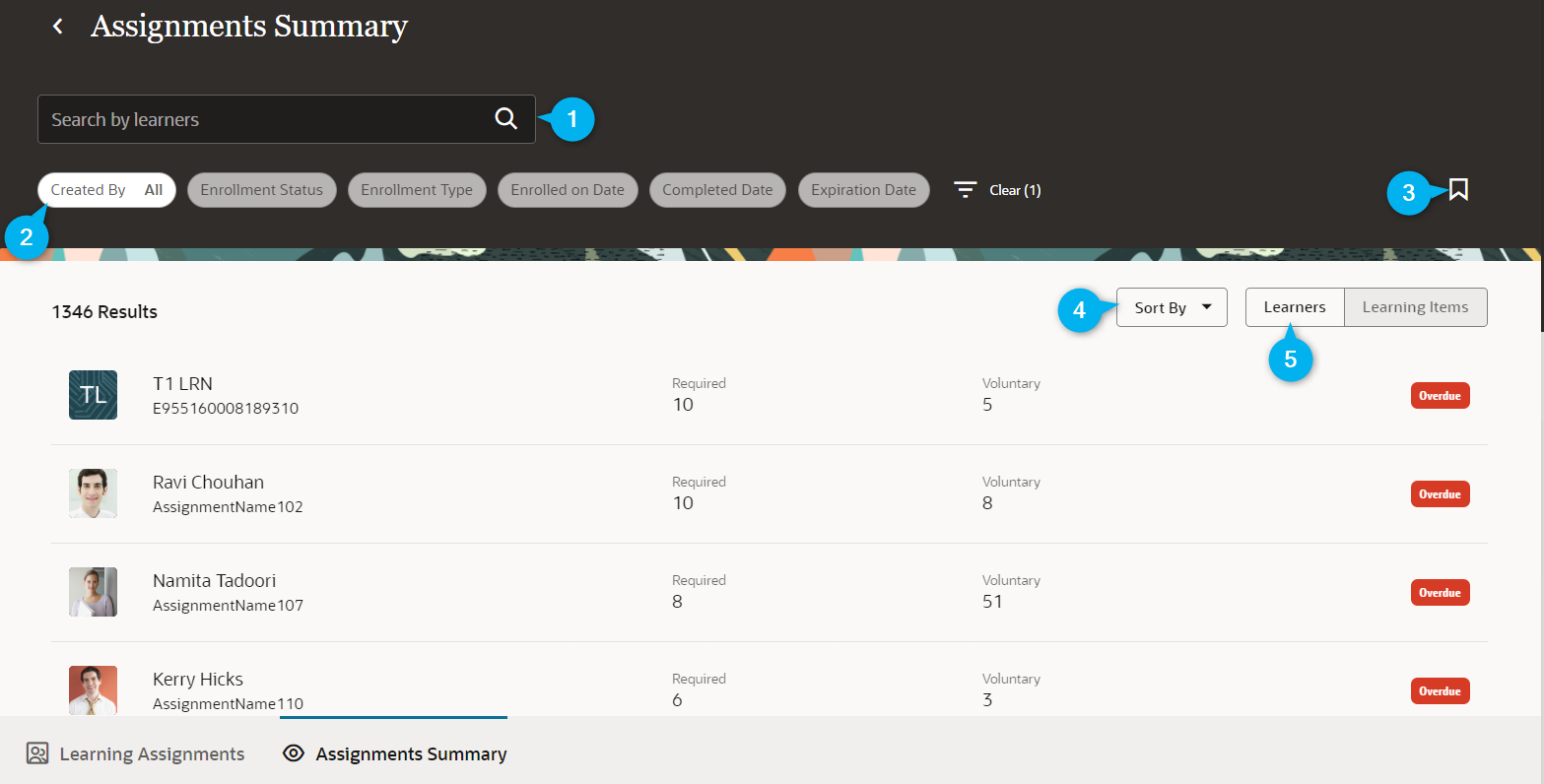Image resolution: width=1544 pixels, height=784 pixels.
Task: Go back using the chevron arrow
Action: [x=58, y=27]
